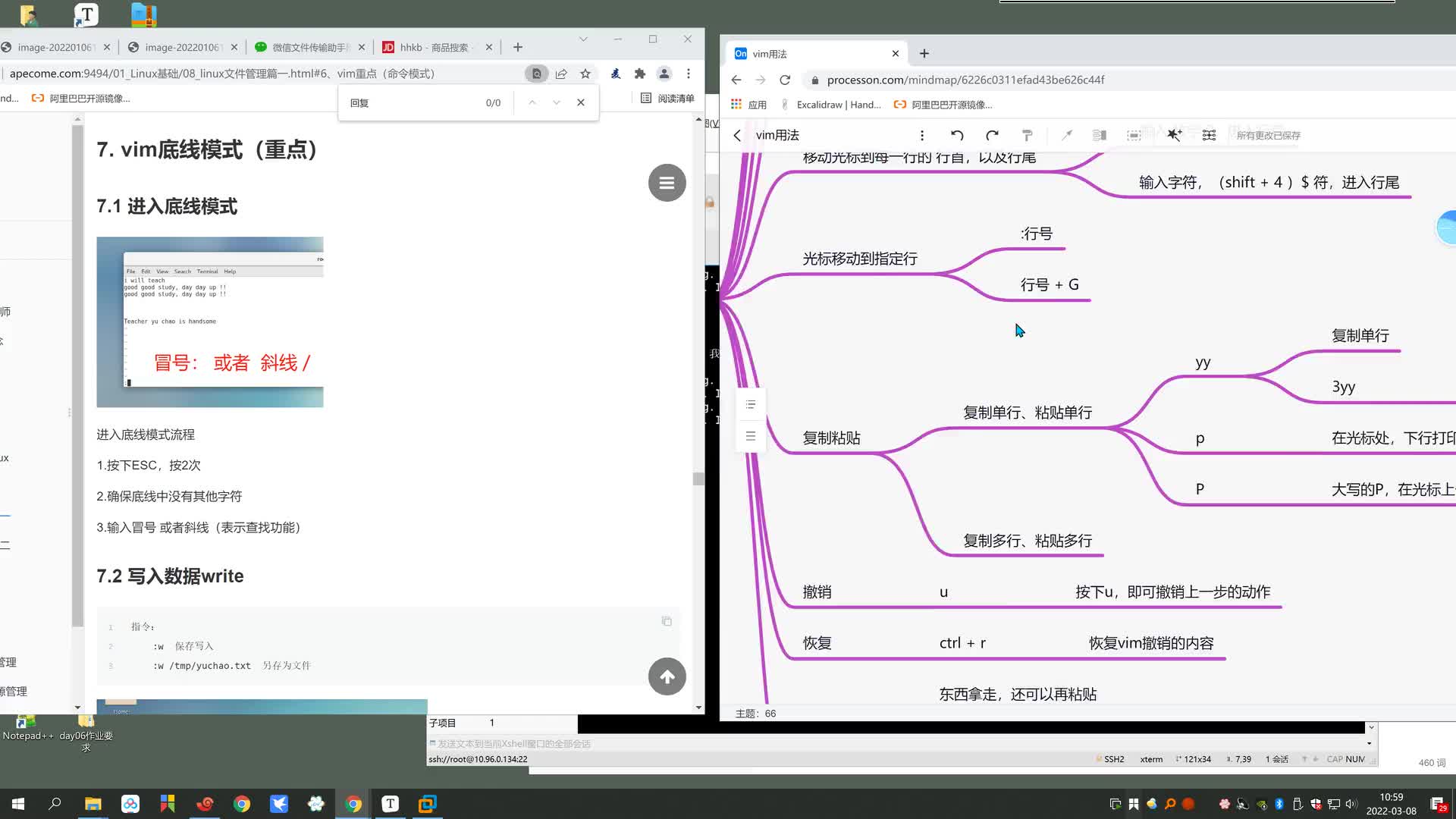Select the hhkb 商品搜索 tab

438,47
